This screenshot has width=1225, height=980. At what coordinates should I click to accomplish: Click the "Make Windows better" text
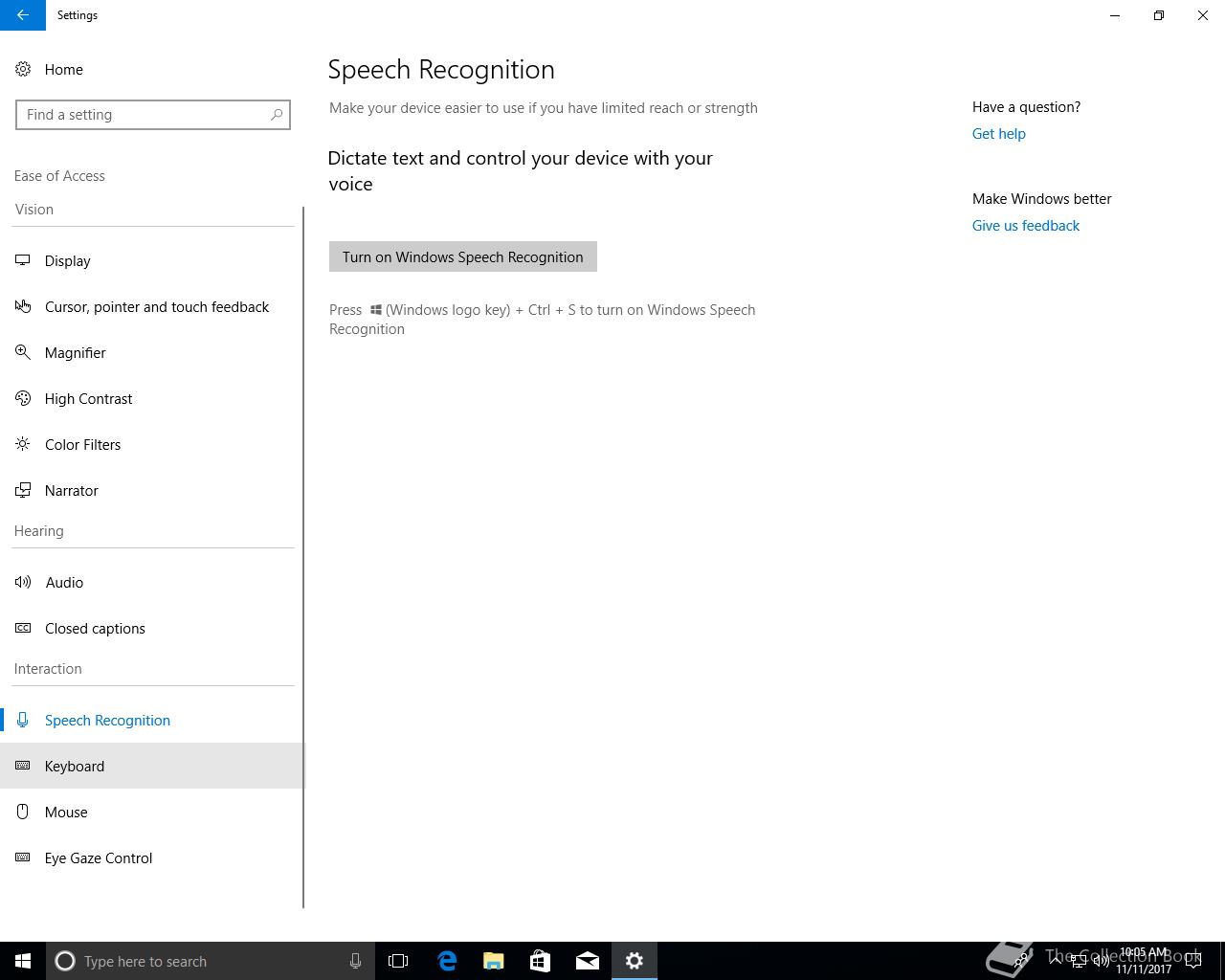point(1042,199)
